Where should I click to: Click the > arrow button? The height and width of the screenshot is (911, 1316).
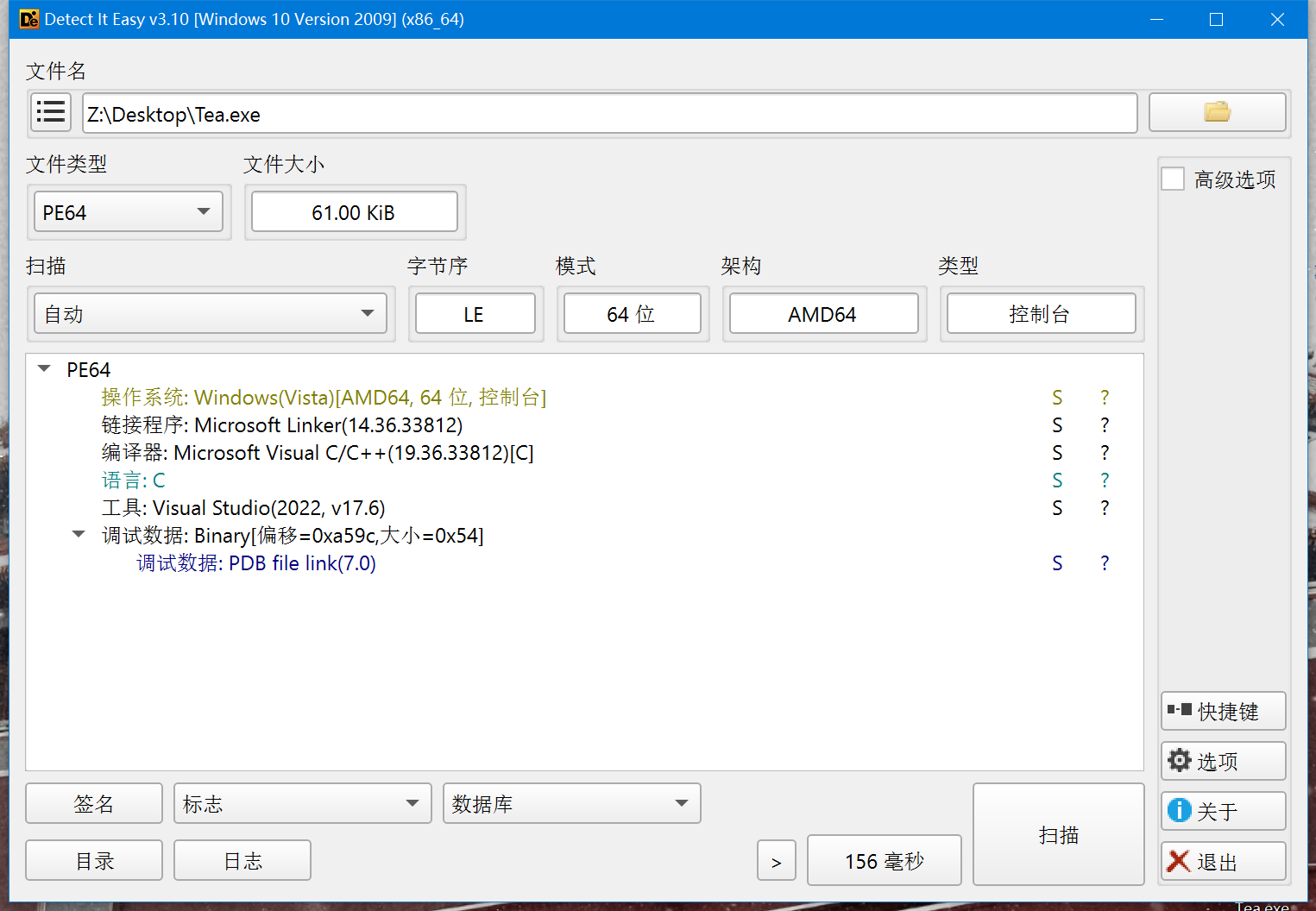point(777,861)
